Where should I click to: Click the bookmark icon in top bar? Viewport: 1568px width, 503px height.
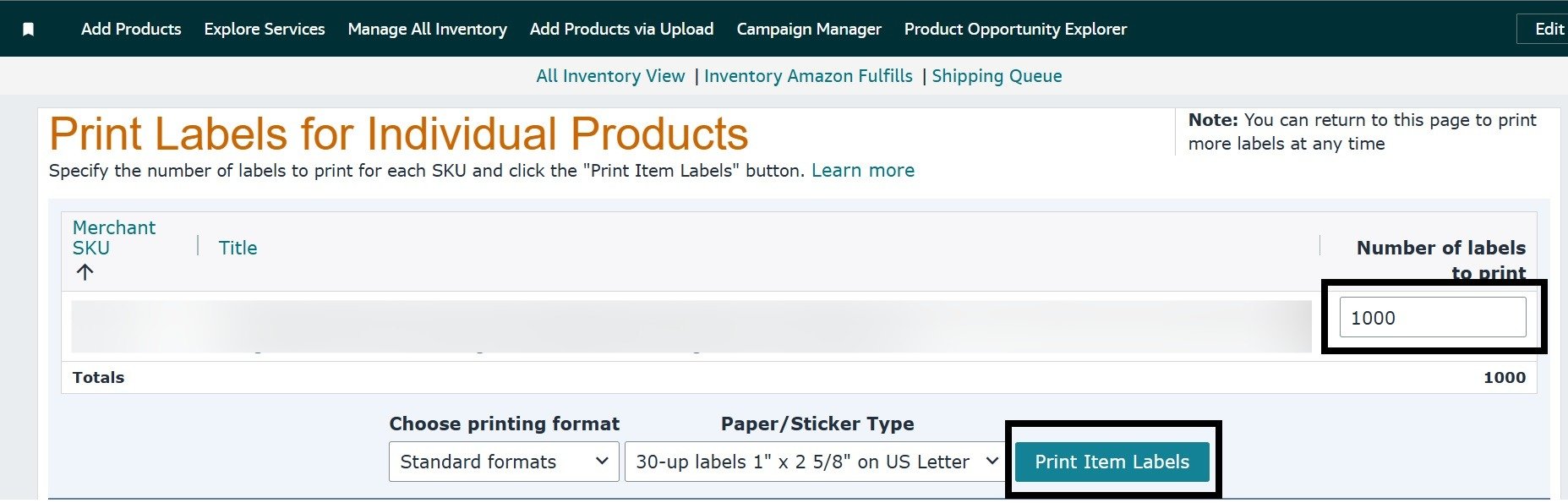[x=28, y=30]
